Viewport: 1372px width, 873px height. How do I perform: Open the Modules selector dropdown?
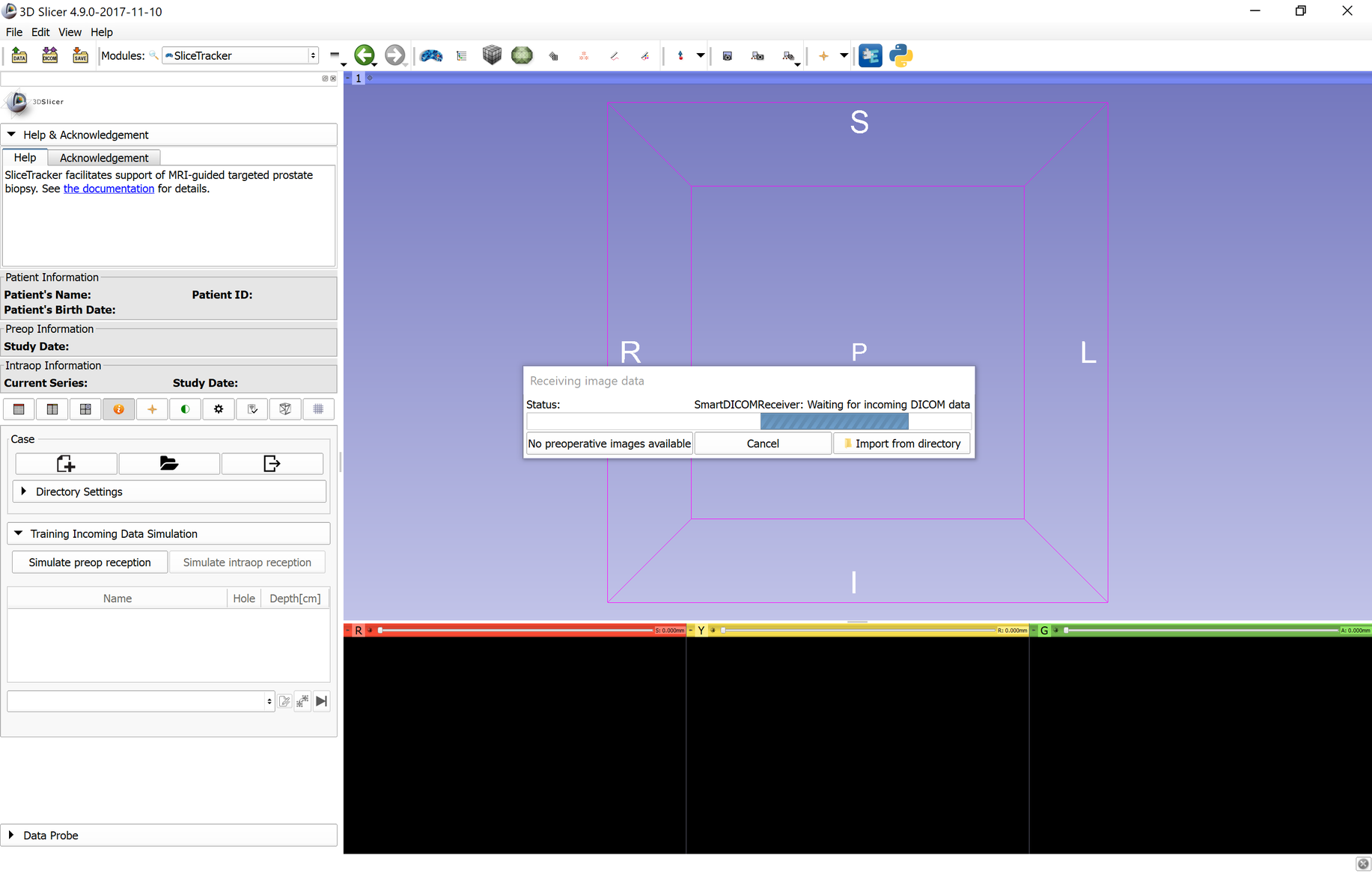(240, 55)
